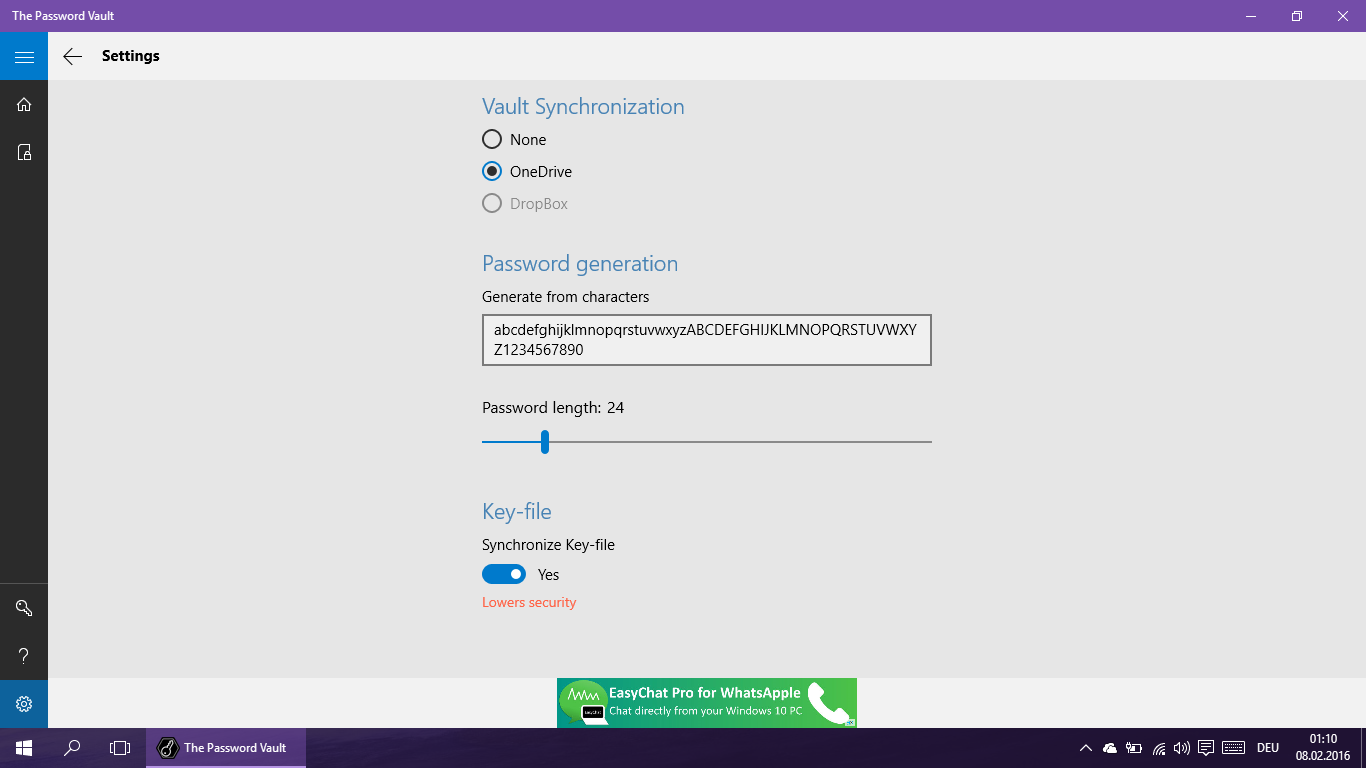This screenshot has width=1366, height=768.
Task: Open the Windows Start menu
Action: 24,748
